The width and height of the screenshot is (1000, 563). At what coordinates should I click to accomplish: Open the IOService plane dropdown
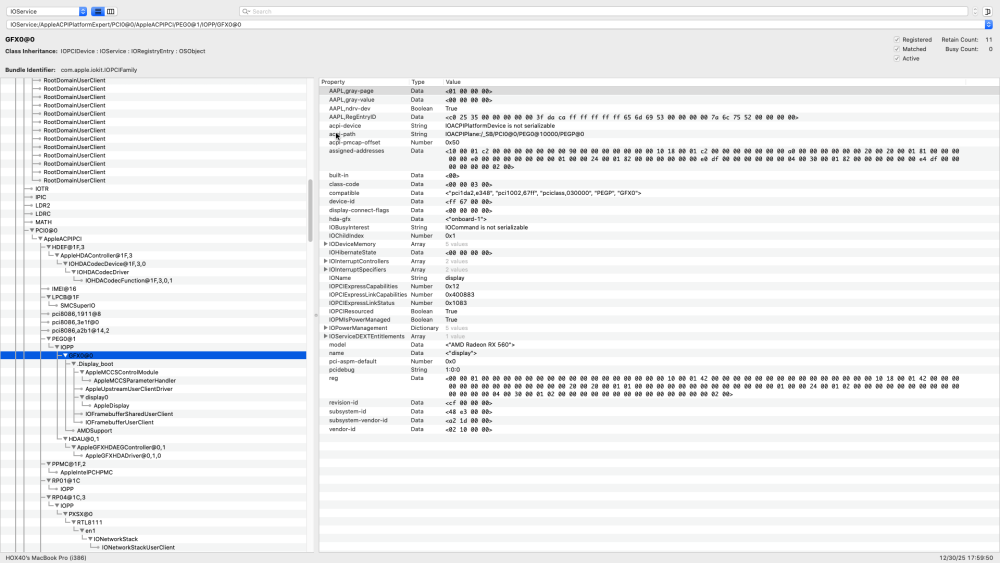click(x=47, y=11)
